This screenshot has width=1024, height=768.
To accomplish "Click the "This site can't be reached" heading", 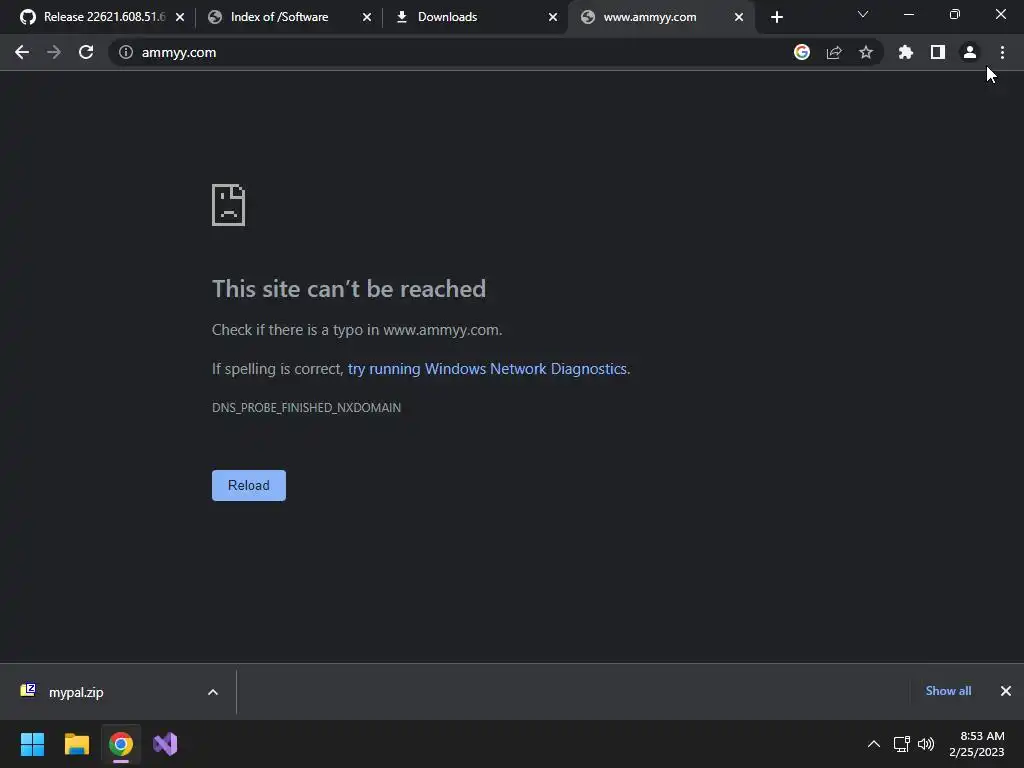I will 349,289.
